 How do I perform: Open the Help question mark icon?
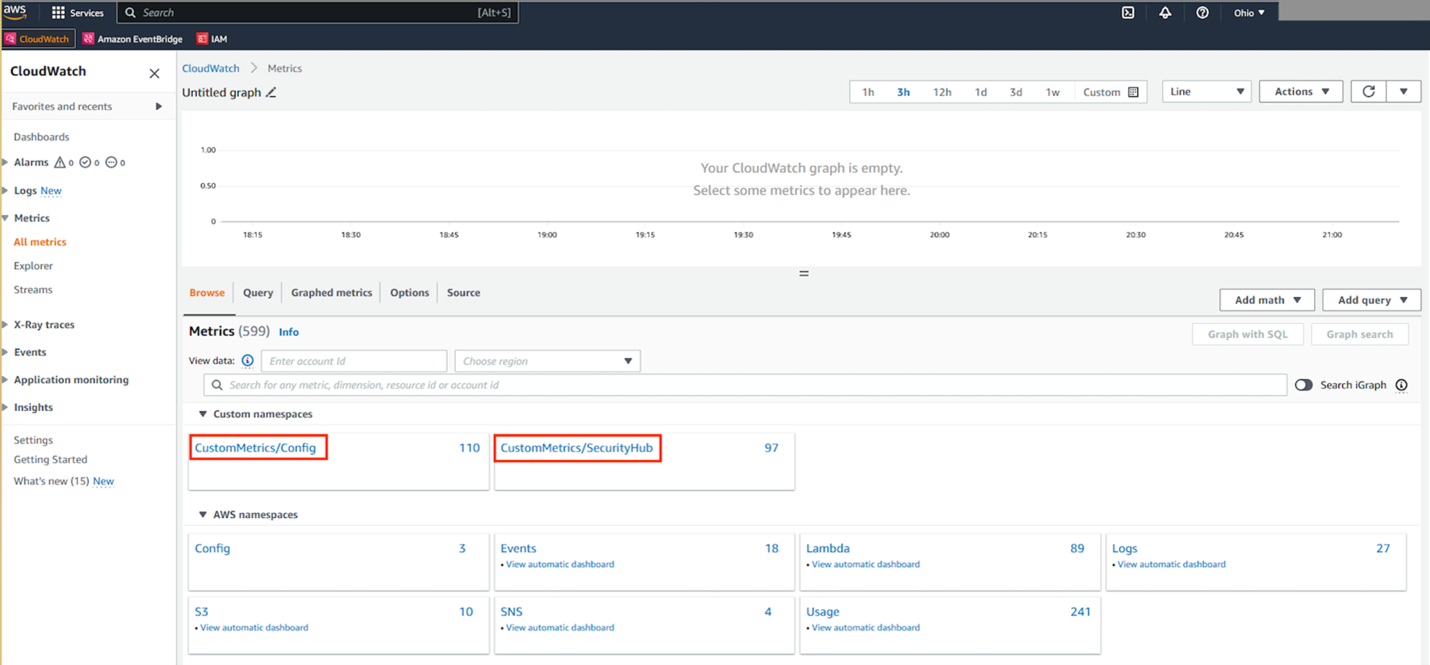coord(1202,12)
